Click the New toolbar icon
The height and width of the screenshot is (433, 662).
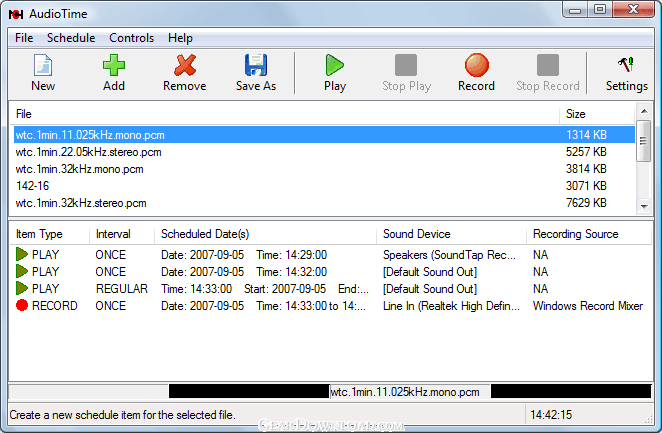[43, 65]
